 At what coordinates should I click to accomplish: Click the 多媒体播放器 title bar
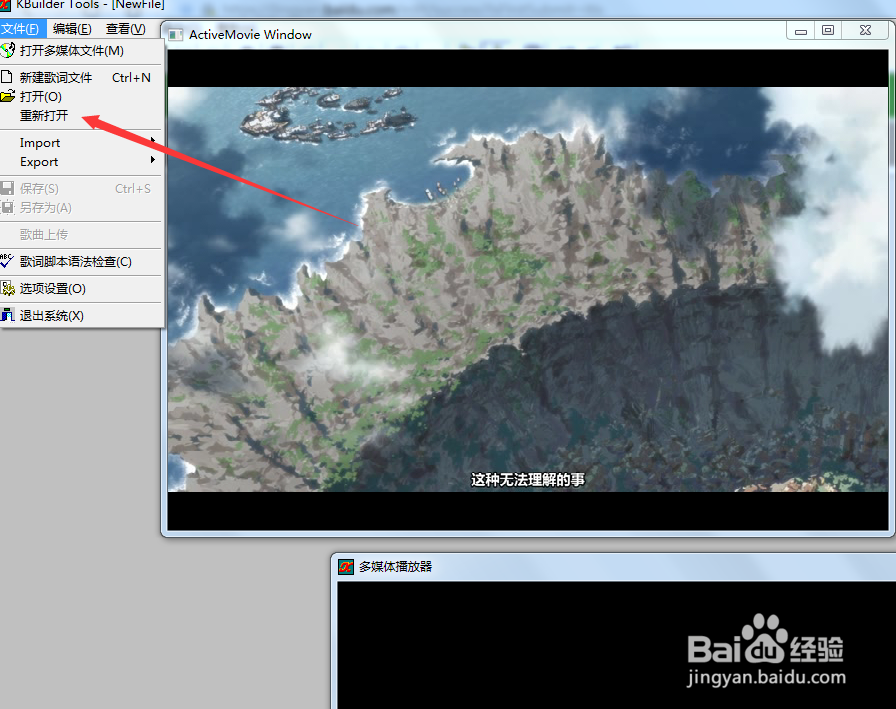pyautogui.click(x=614, y=567)
